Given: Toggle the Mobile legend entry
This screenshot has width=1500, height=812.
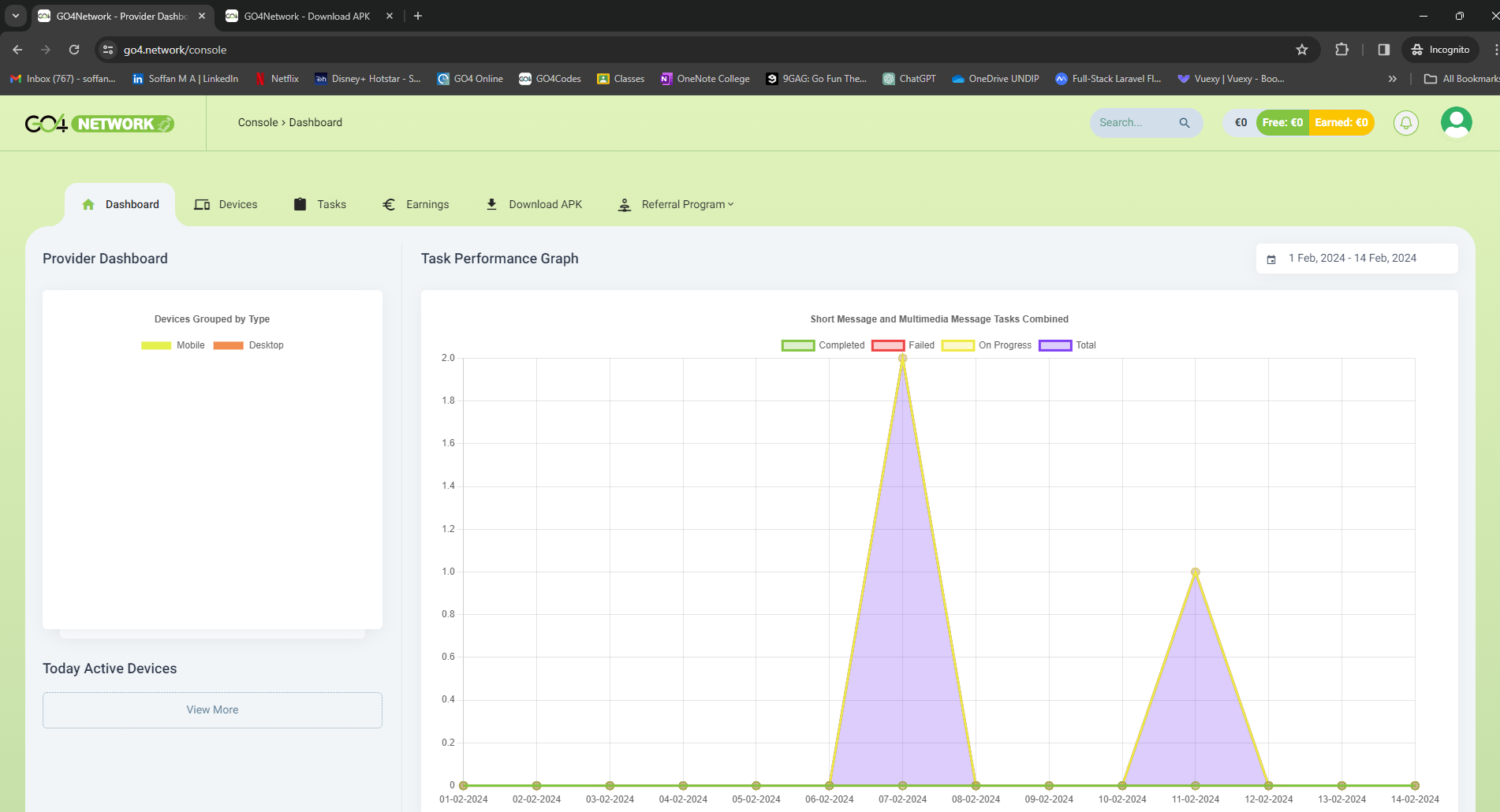Looking at the screenshot, I should coord(173,345).
